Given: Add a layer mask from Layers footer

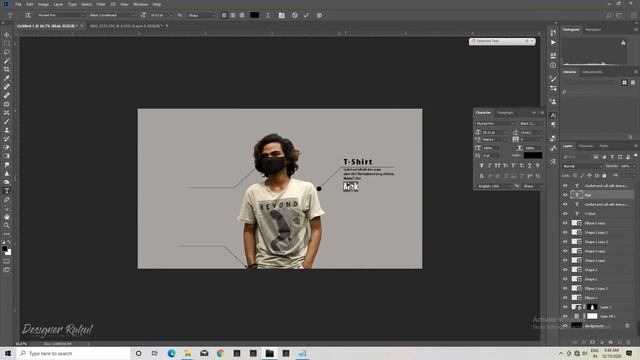Looking at the screenshot, I should point(592,342).
